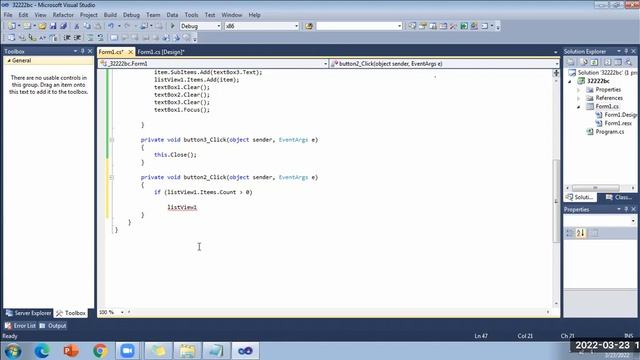The image size is (640, 360).
Task: Click the code editor vertical scrollbar thumb
Action: pyautogui.click(x=556, y=200)
